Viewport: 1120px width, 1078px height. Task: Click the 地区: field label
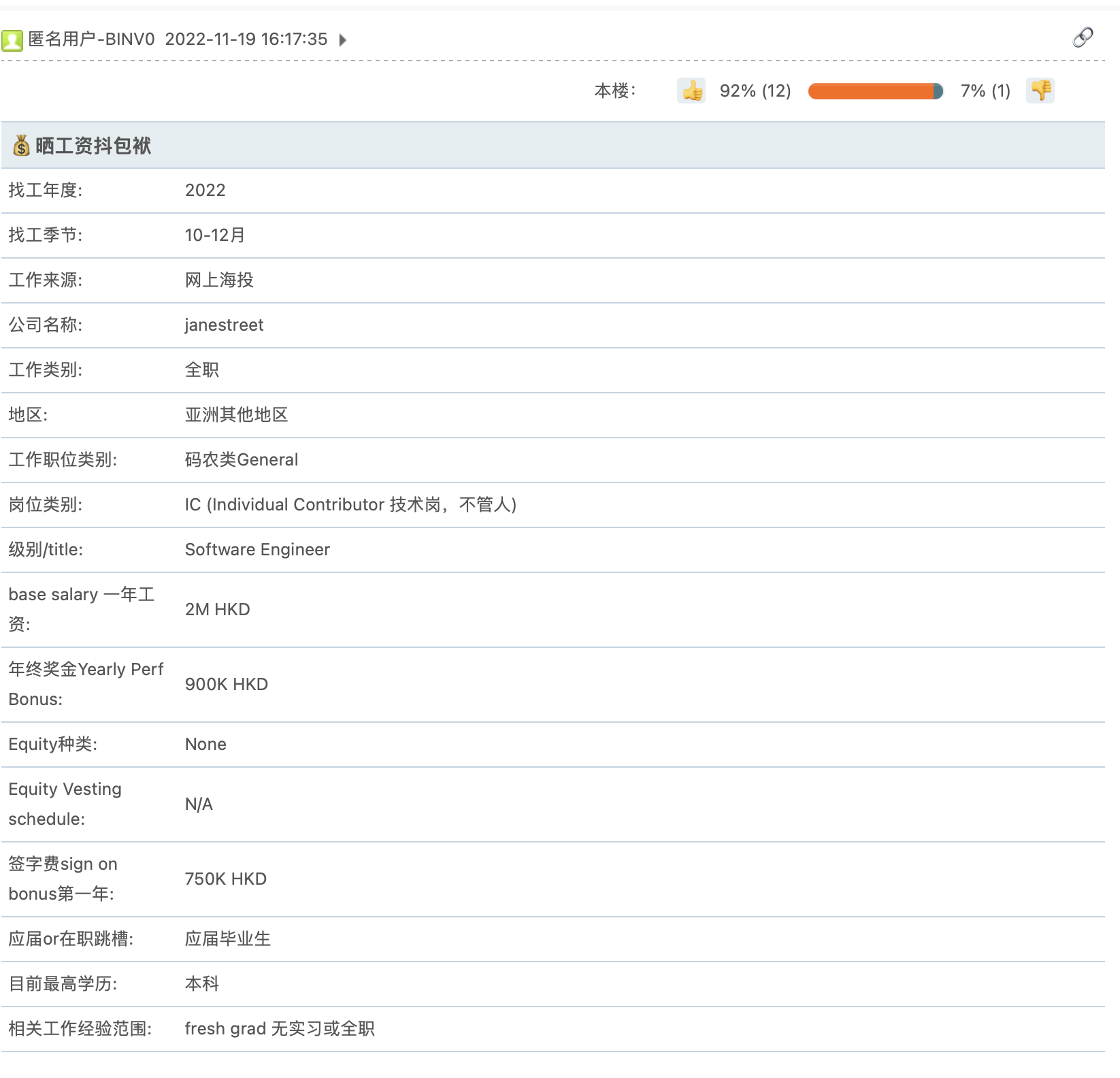tap(28, 414)
